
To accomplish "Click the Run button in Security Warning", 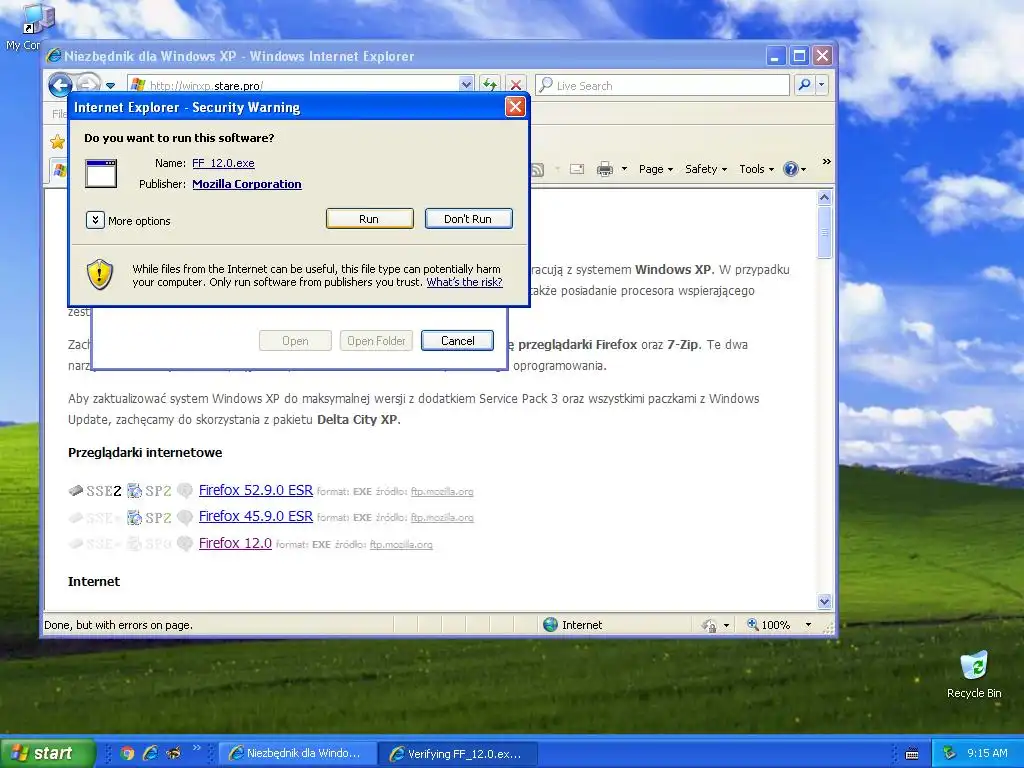I will pos(369,219).
